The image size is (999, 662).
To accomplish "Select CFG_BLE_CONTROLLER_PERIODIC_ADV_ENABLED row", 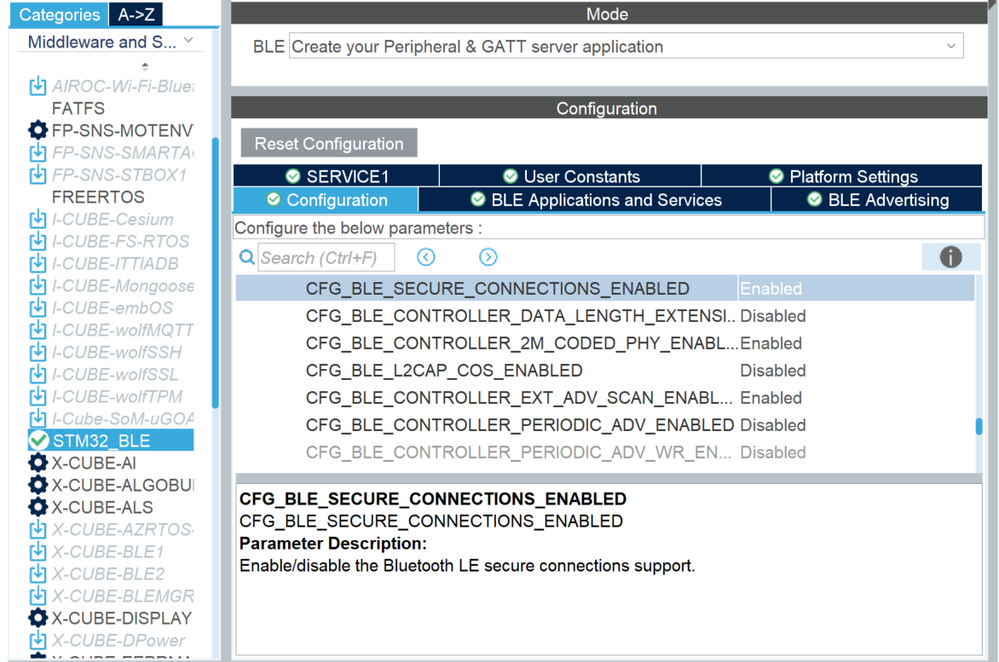I will click(605, 425).
